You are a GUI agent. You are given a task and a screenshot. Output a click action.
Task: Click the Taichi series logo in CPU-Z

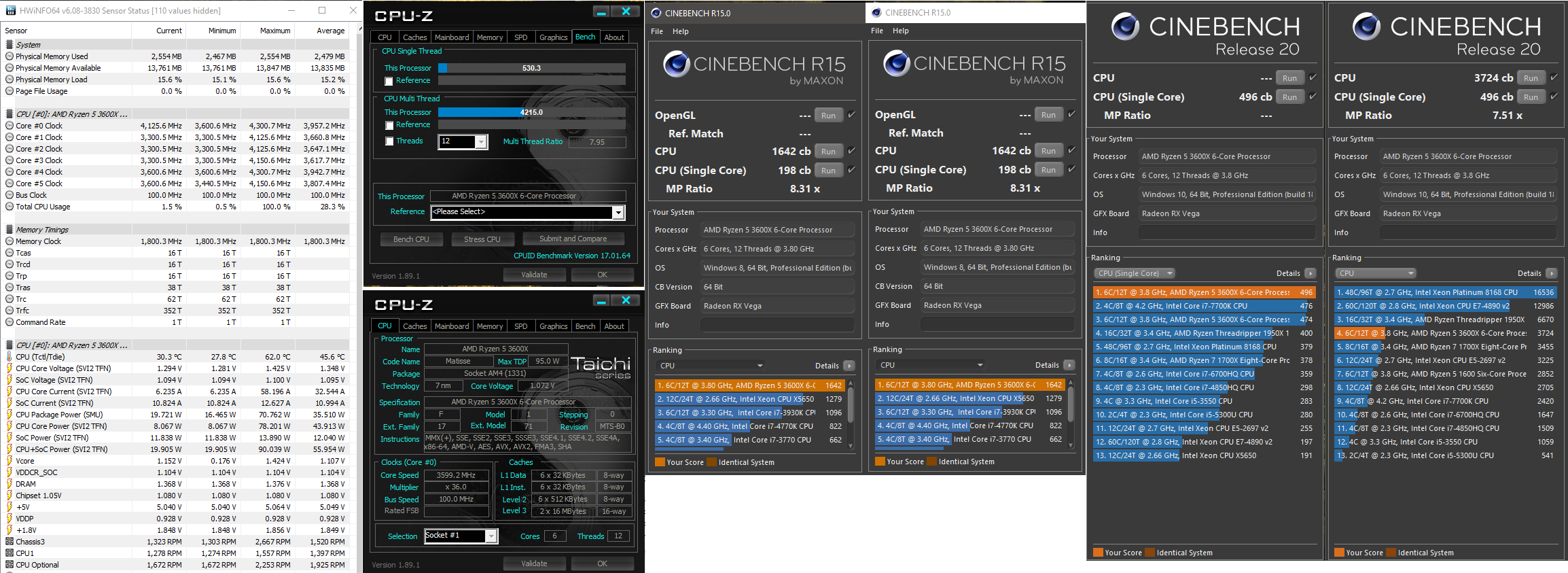coord(601,367)
